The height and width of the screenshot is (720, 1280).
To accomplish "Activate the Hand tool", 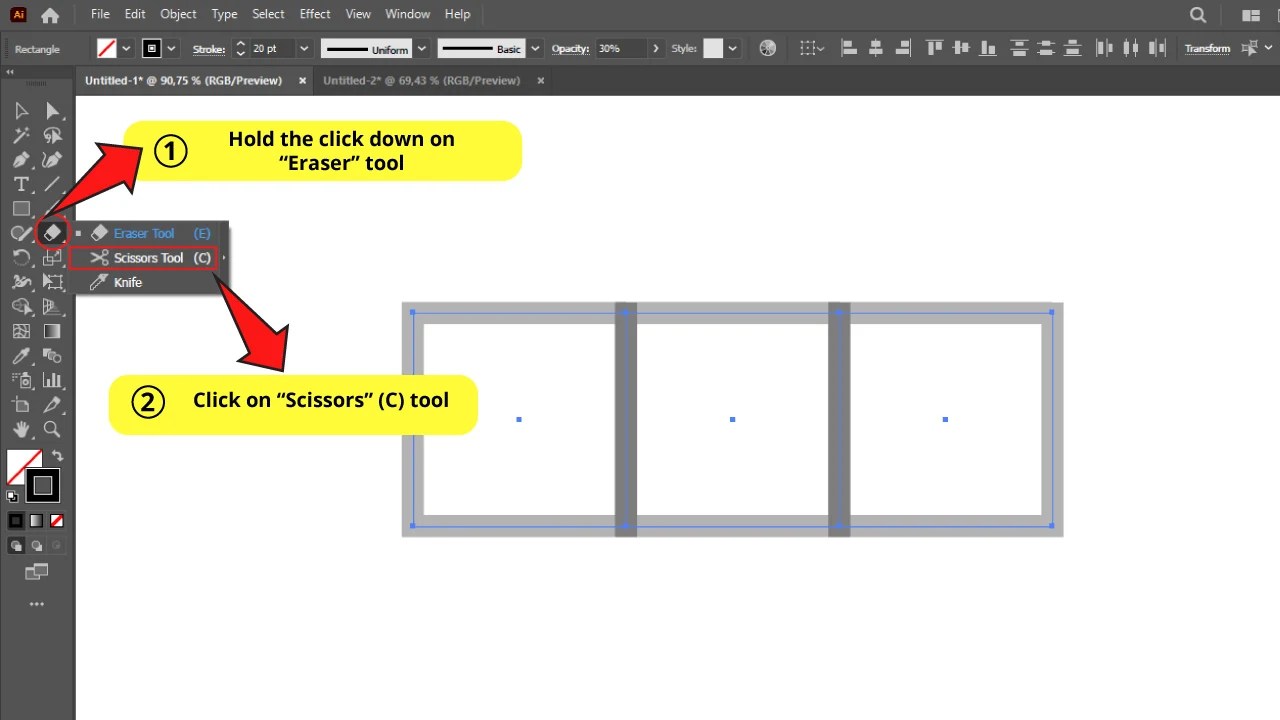I will click(x=21, y=429).
